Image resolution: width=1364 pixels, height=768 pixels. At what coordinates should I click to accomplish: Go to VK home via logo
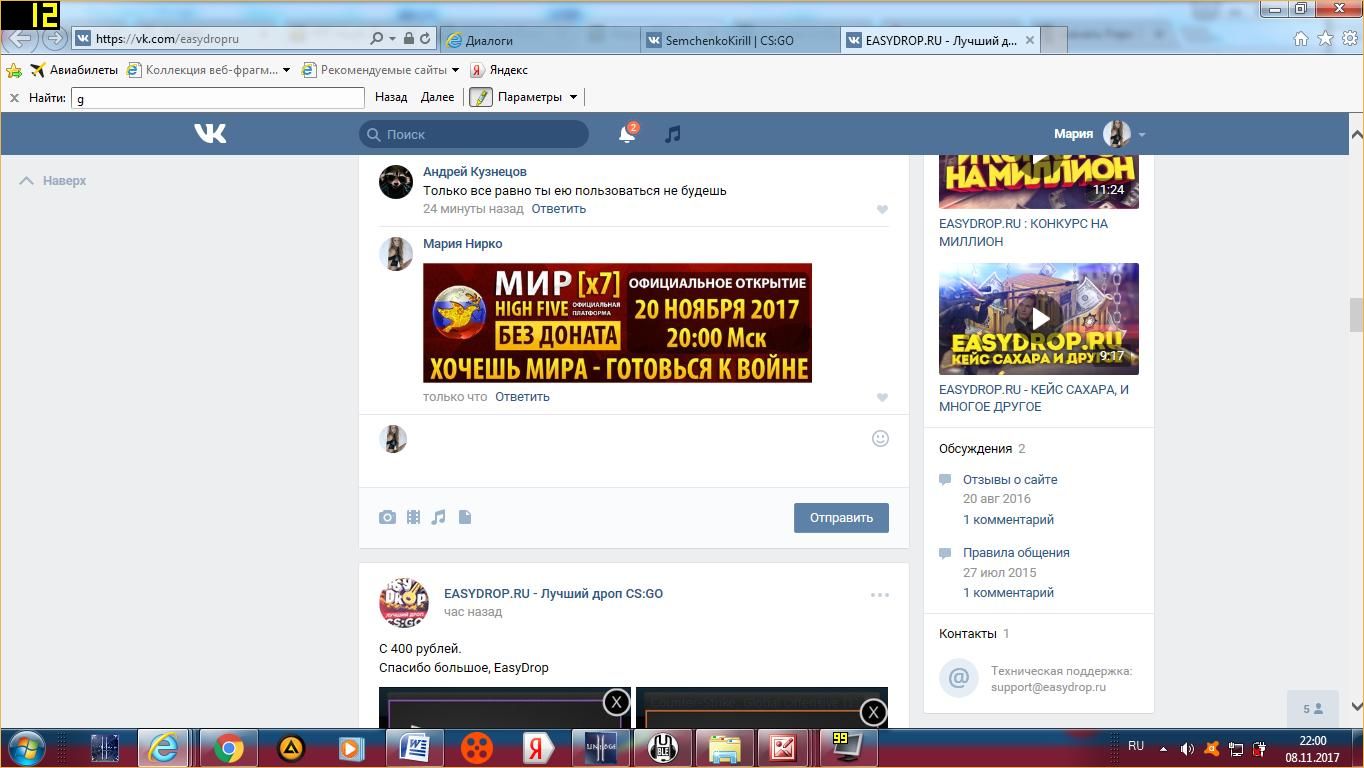click(210, 133)
